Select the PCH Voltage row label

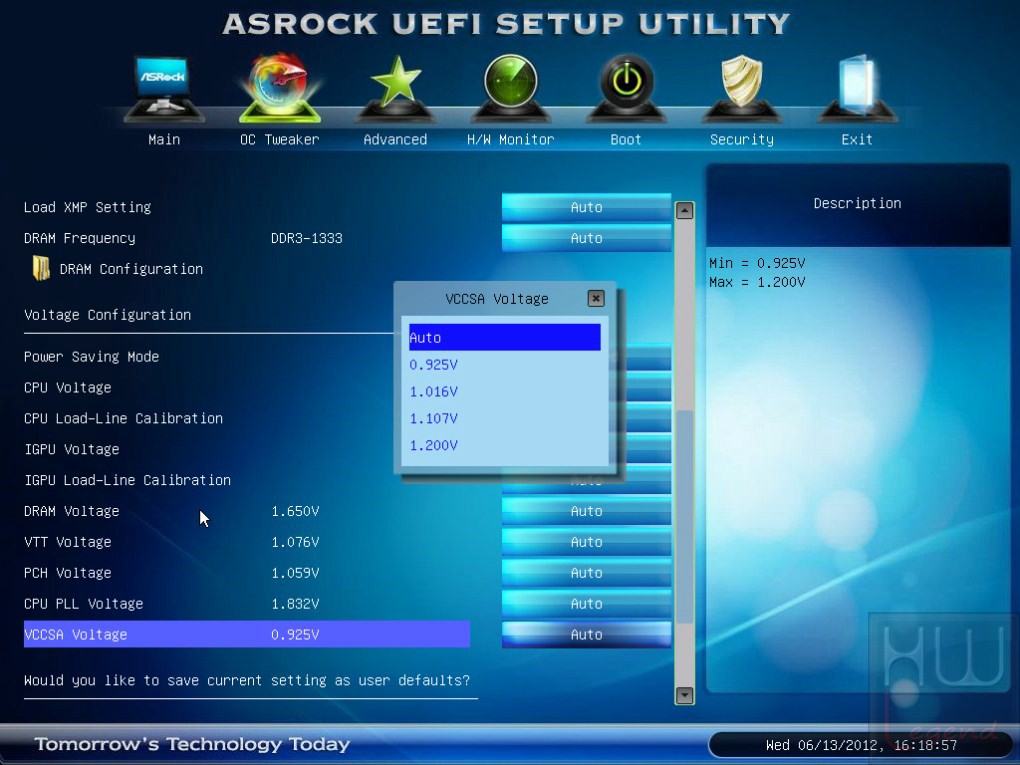pyautogui.click(x=67, y=573)
